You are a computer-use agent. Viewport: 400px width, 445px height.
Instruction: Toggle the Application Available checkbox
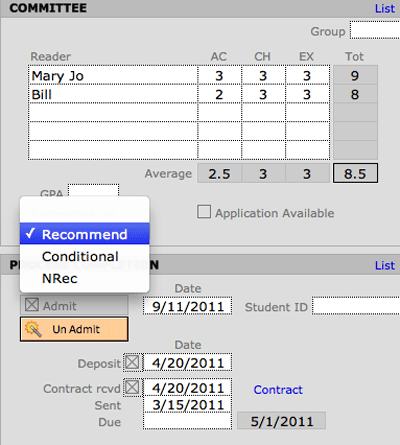[204, 212]
